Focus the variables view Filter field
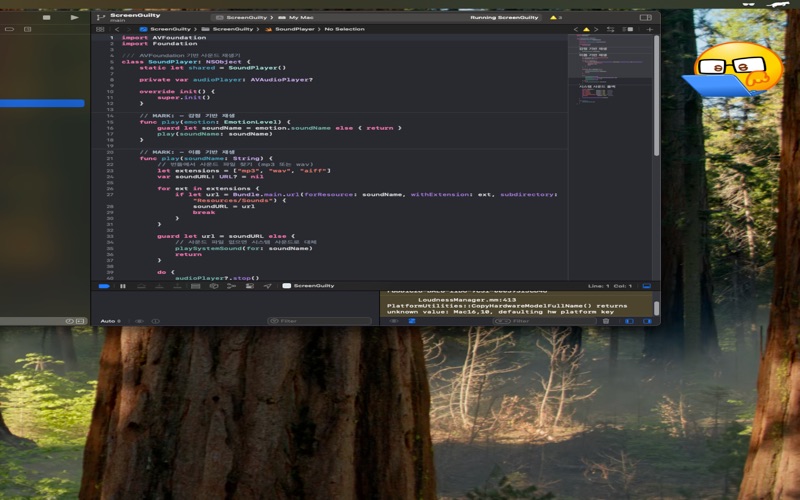The width and height of the screenshot is (800, 500). tap(319, 321)
